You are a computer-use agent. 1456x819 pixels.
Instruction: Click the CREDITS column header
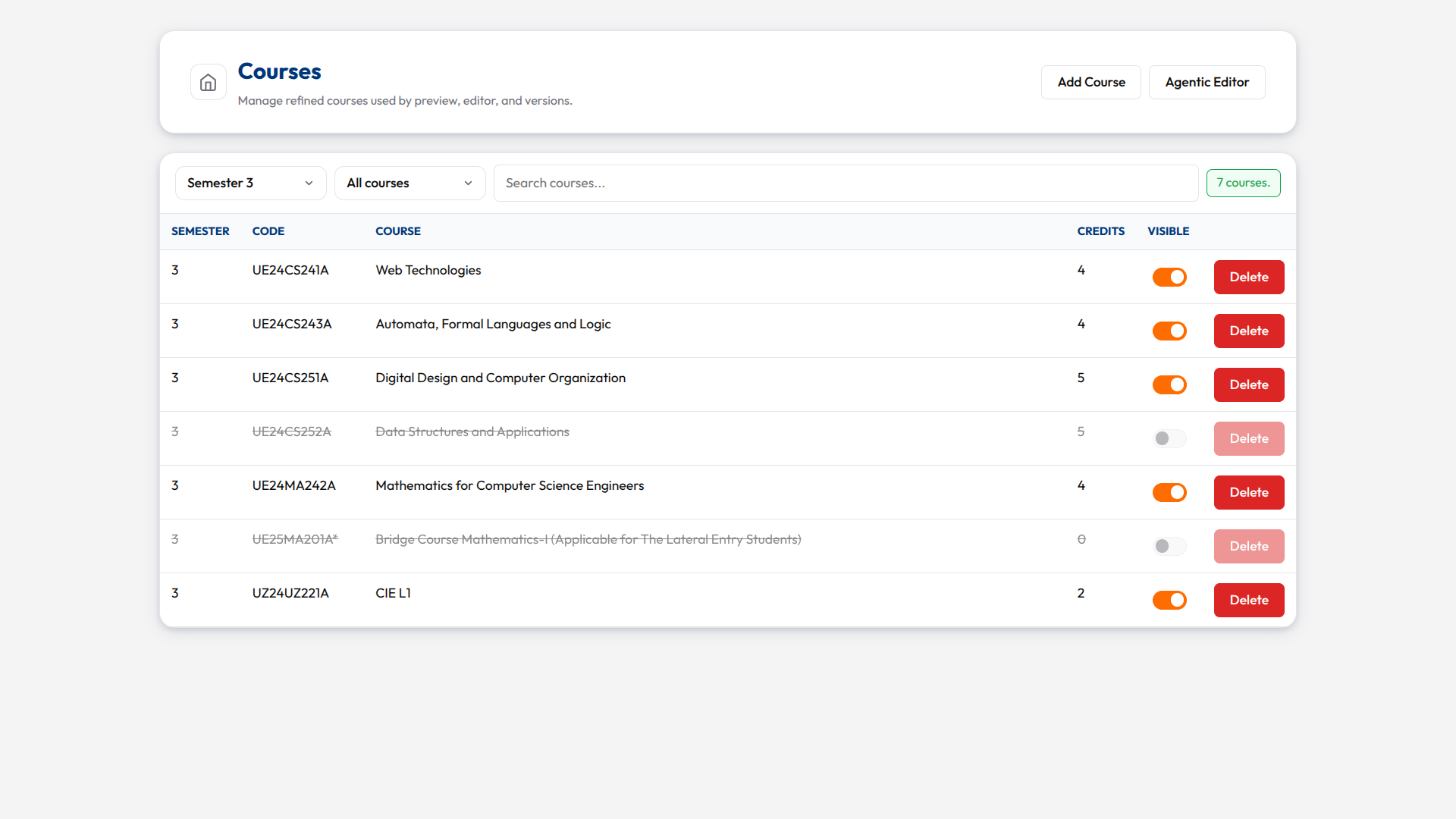pos(1100,231)
